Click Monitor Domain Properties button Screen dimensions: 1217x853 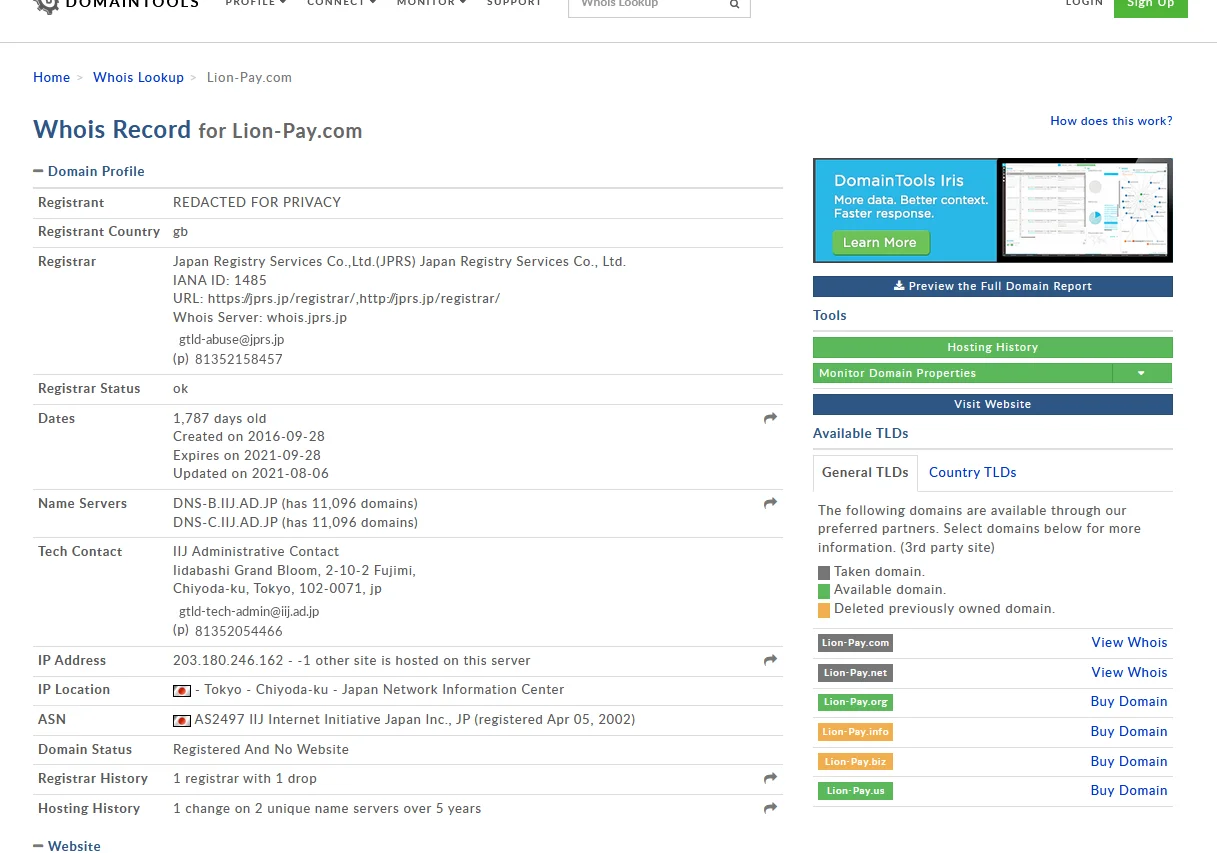coord(963,373)
